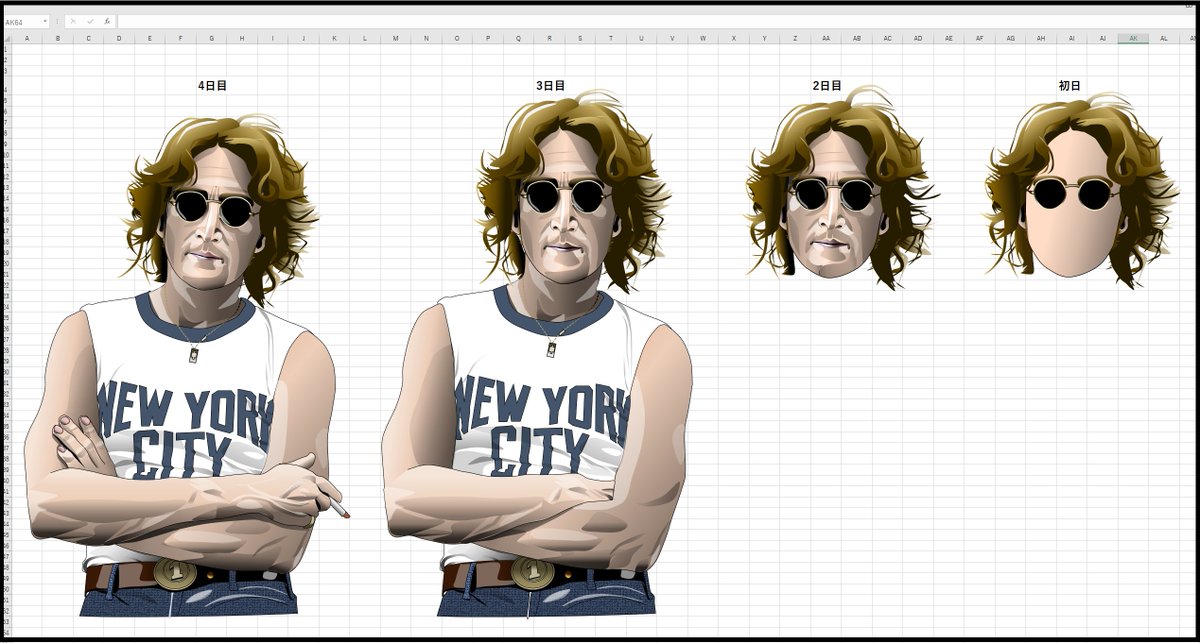Select column AF header
The width and height of the screenshot is (1200, 643).
pos(979,39)
